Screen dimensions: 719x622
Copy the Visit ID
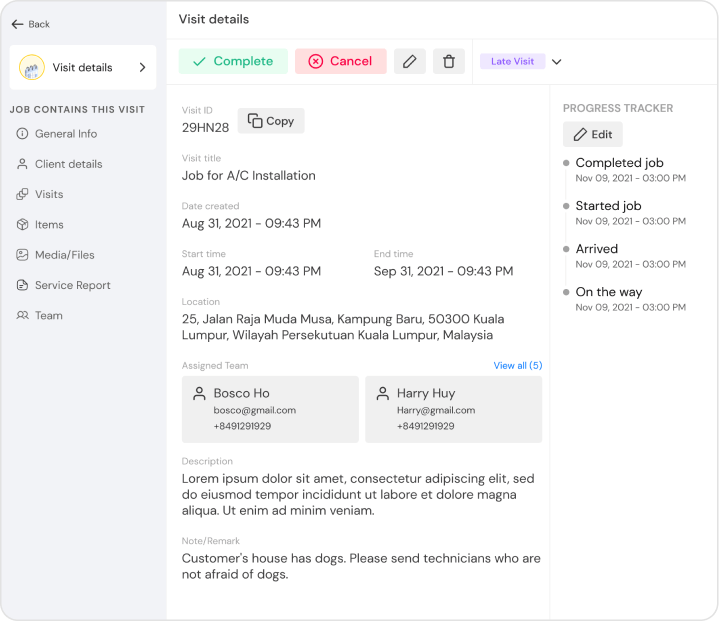click(271, 121)
